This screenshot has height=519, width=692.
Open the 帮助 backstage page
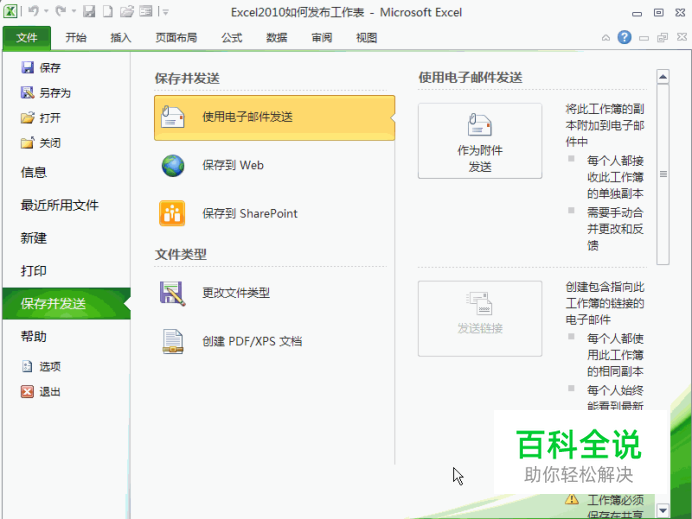[34, 336]
